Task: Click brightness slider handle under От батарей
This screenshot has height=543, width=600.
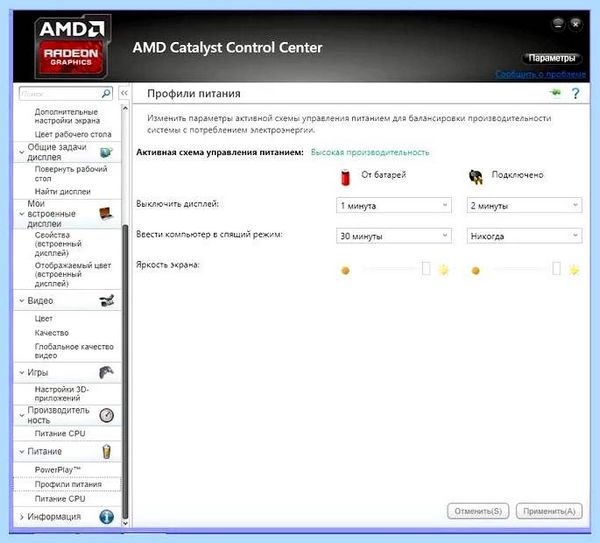Action: (x=426, y=268)
